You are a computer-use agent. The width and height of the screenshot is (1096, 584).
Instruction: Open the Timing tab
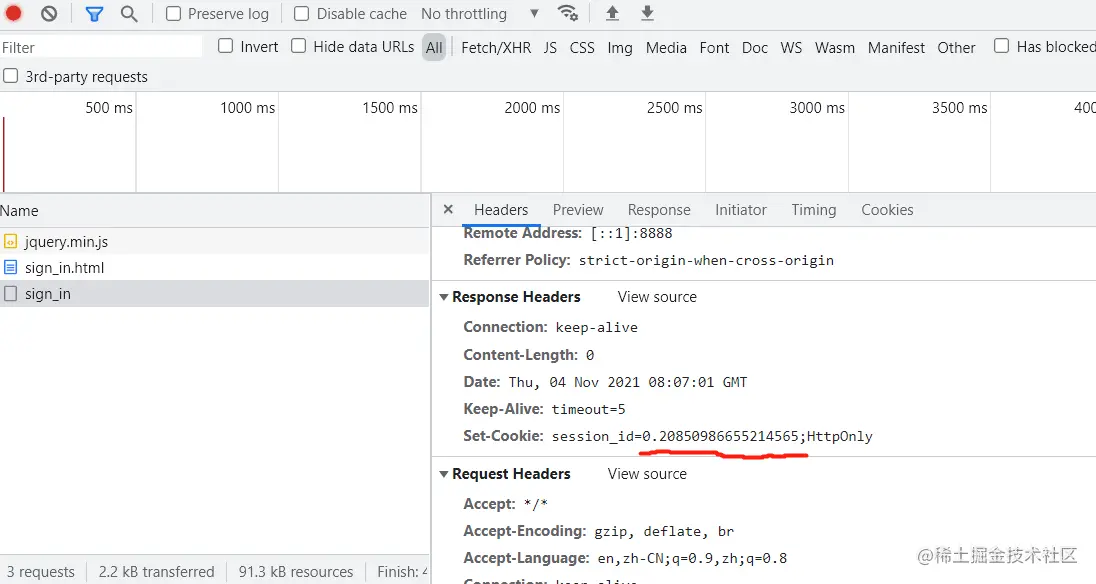(814, 210)
